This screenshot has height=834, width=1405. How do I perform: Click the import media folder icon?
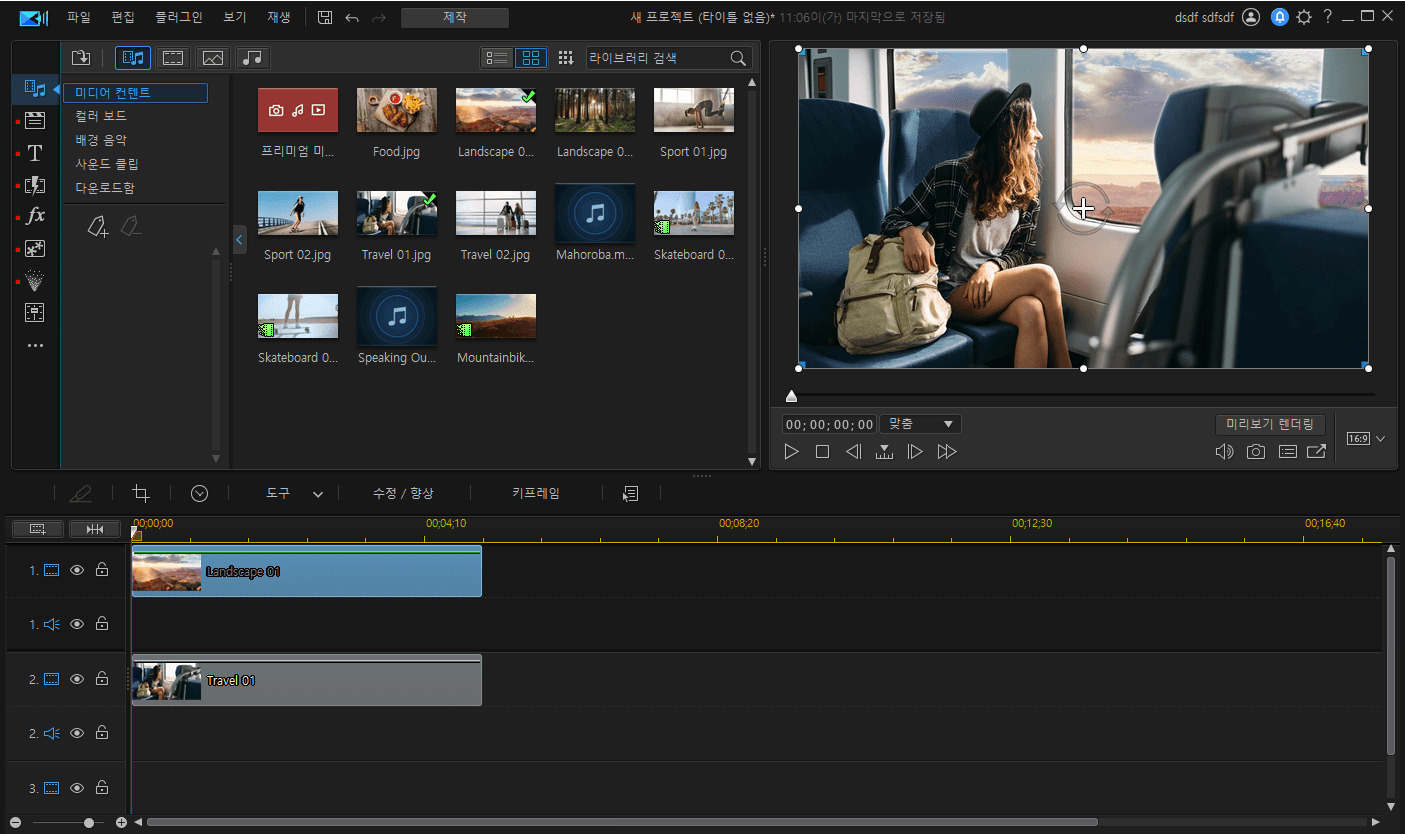82,58
